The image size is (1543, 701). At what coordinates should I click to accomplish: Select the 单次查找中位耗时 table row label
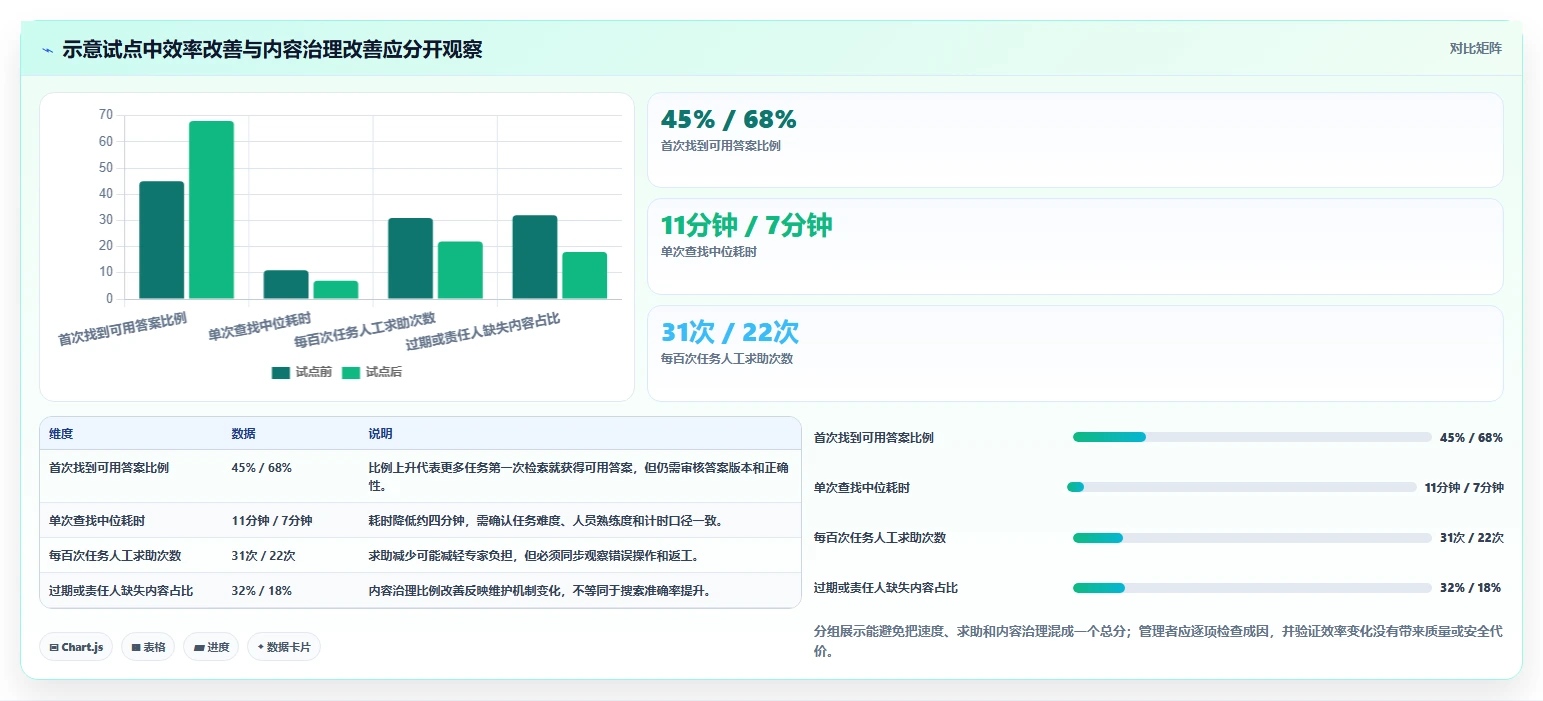click(x=97, y=521)
